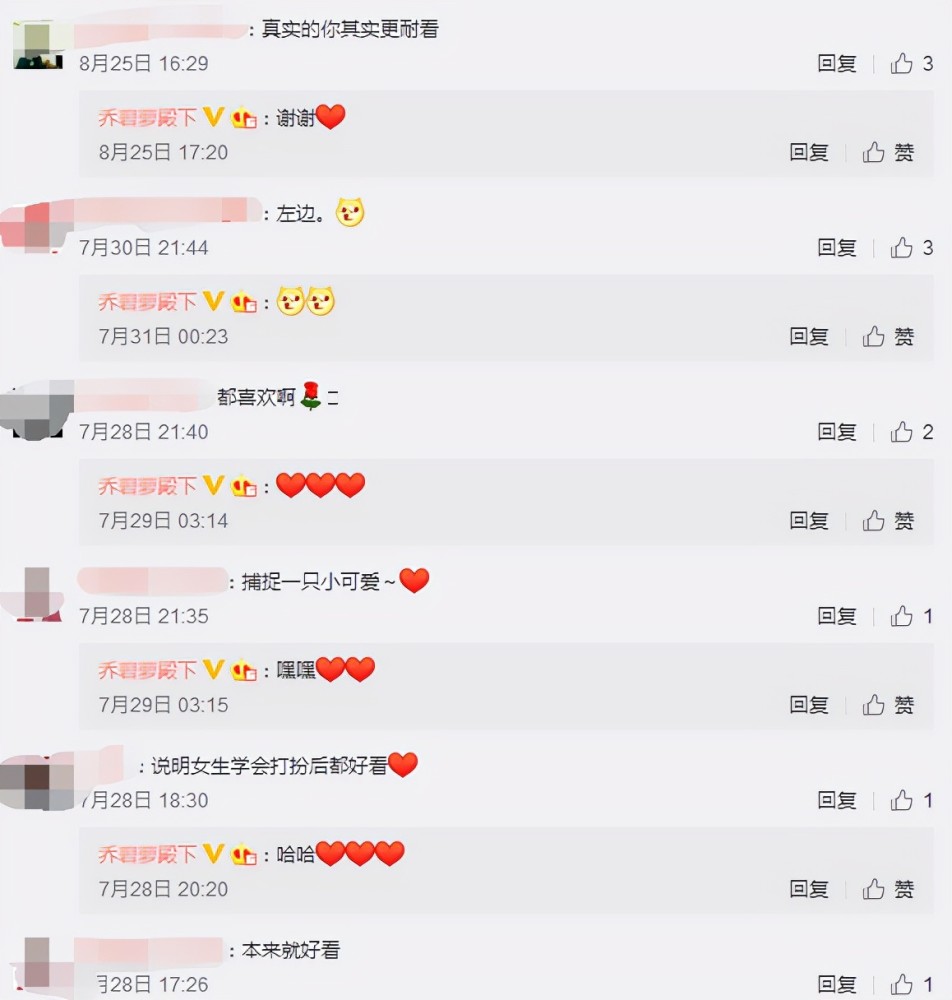The image size is (952, 1000).
Task: Like the 左边 comment from 7月30日 21:44
Action: pyautogui.click(x=911, y=247)
